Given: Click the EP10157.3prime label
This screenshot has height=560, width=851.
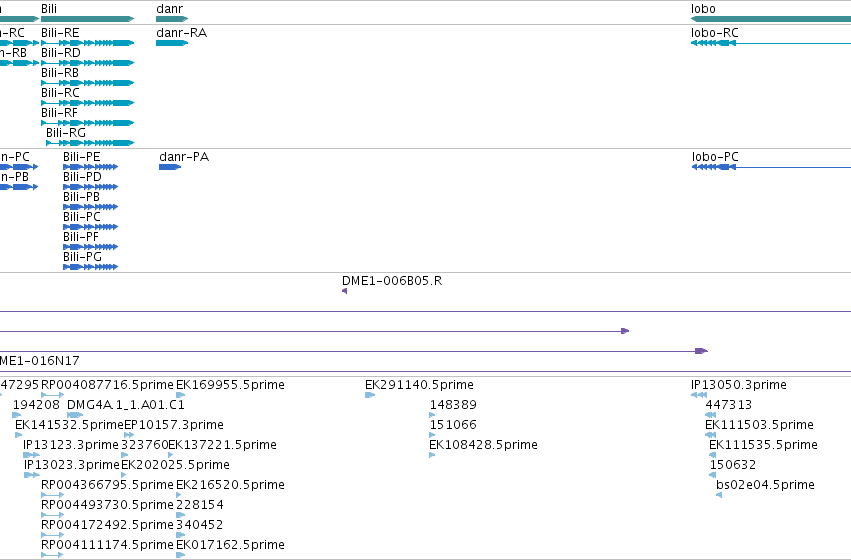Looking at the screenshot, I should [174, 425].
